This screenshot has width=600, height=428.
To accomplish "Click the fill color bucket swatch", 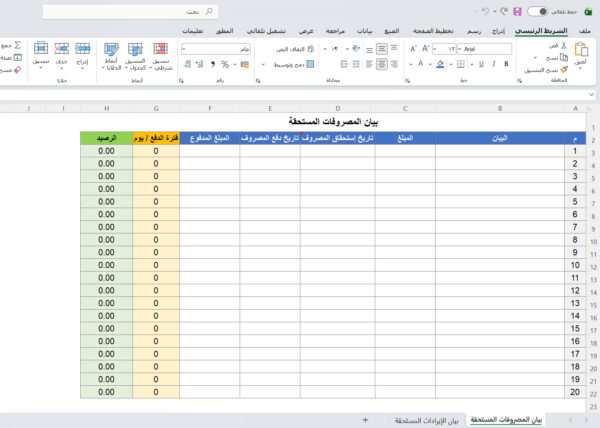I will click(438, 63).
